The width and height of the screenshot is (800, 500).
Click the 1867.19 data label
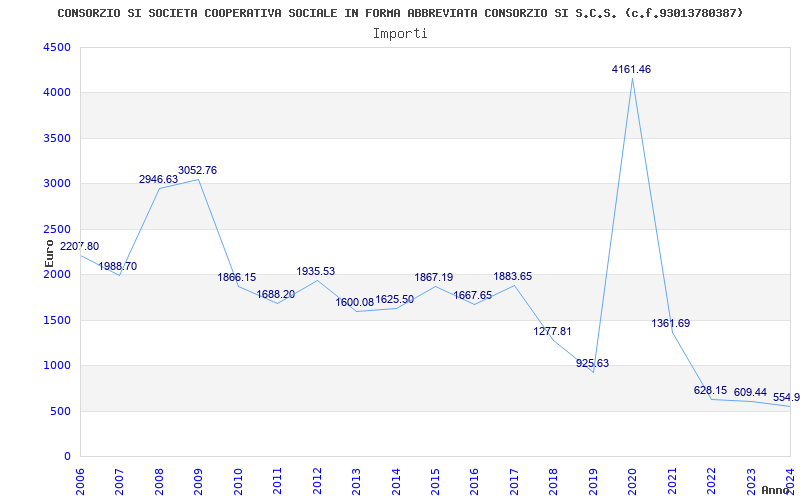(434, 278)
